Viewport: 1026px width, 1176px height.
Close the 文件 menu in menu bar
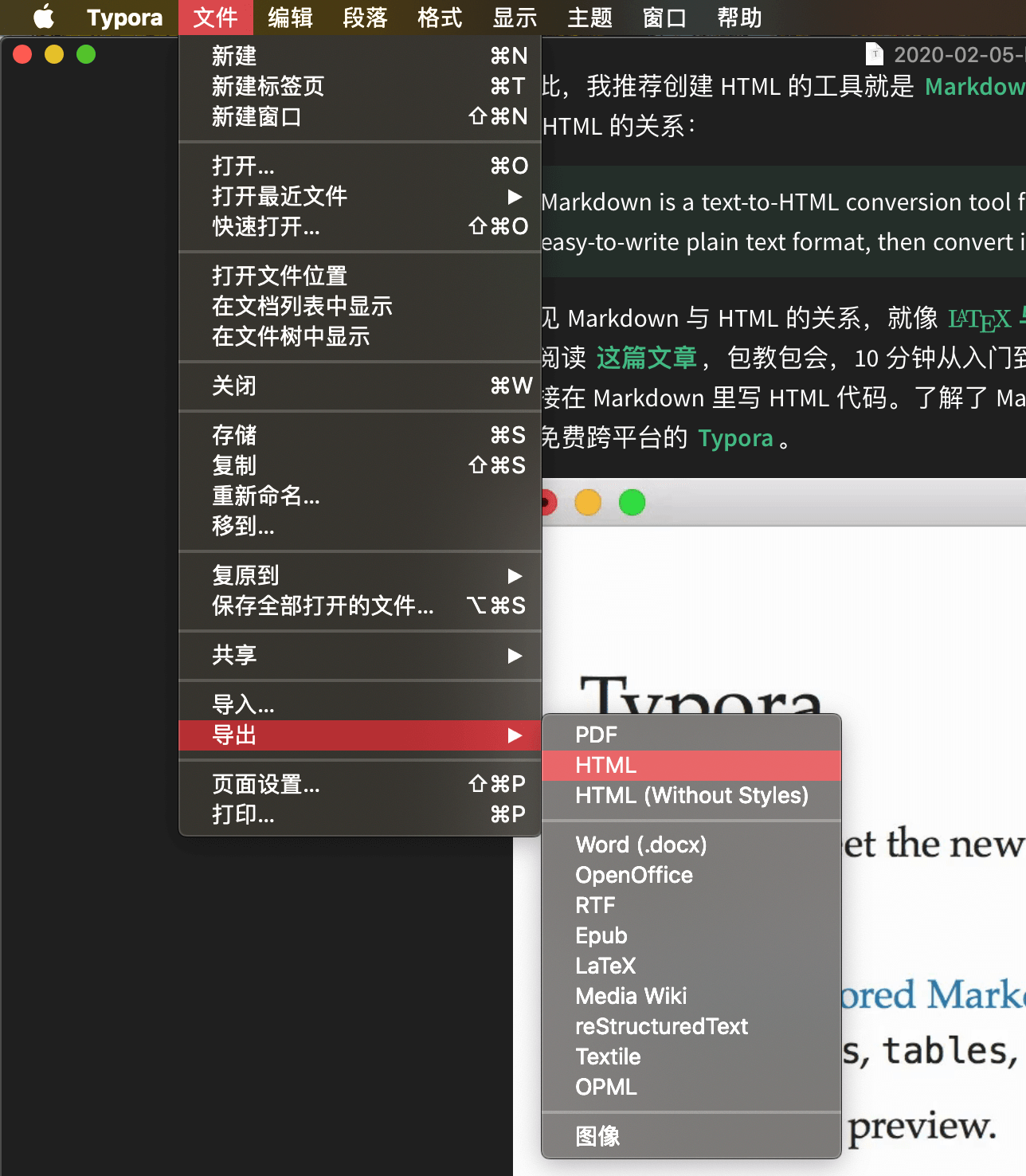tap(216, 18)
